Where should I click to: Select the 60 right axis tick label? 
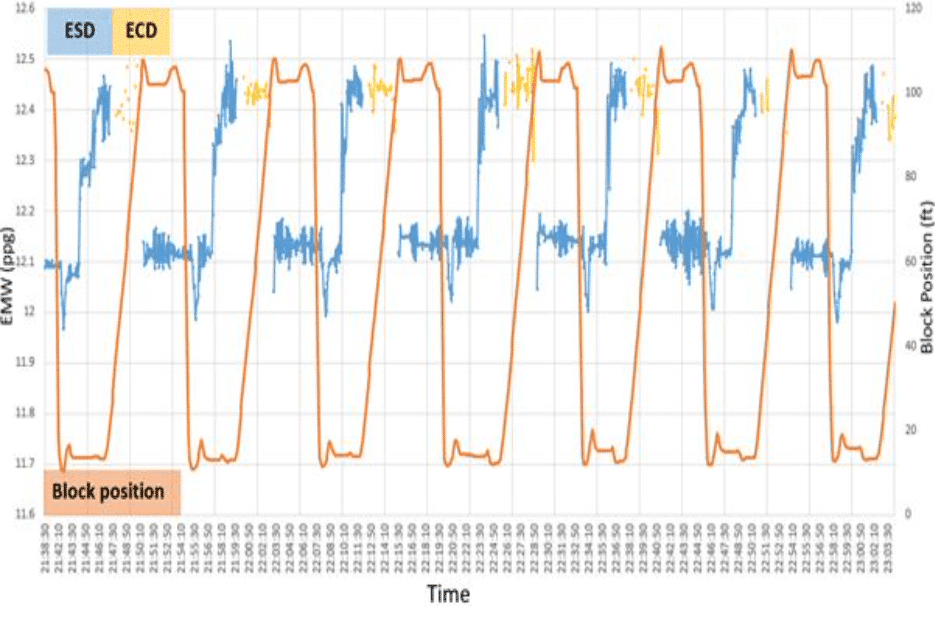pos(910,261)
